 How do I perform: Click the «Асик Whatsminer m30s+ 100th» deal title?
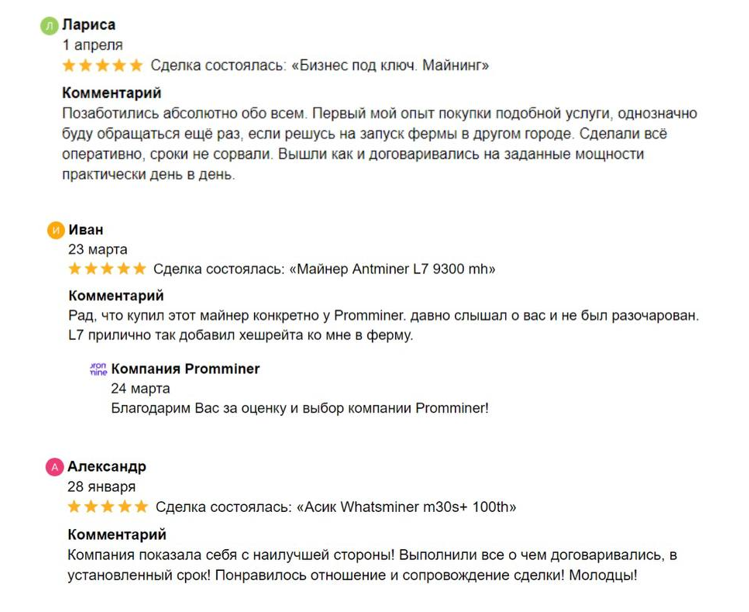407,507
